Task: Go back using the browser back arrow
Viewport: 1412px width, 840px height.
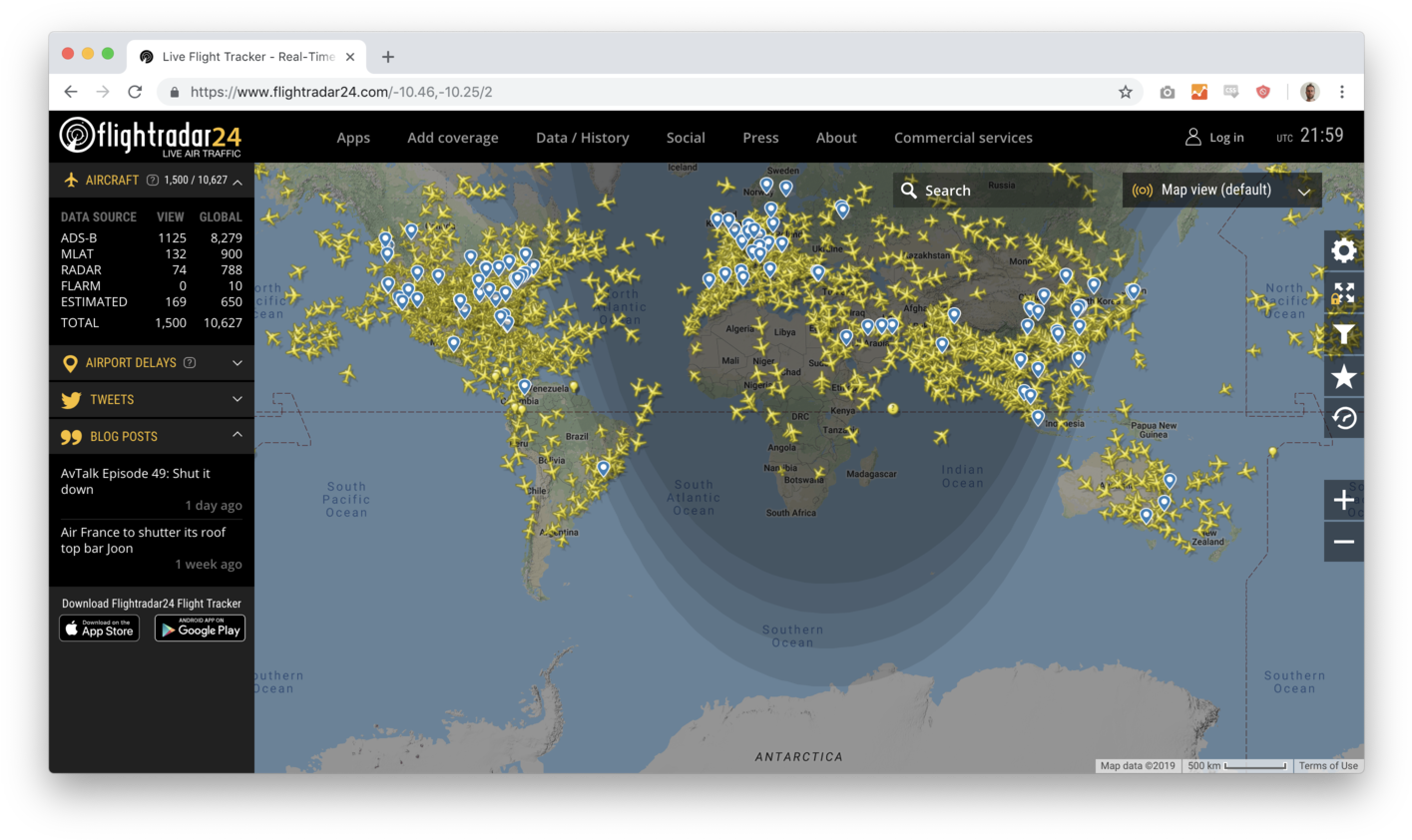Action: (71, 92)
